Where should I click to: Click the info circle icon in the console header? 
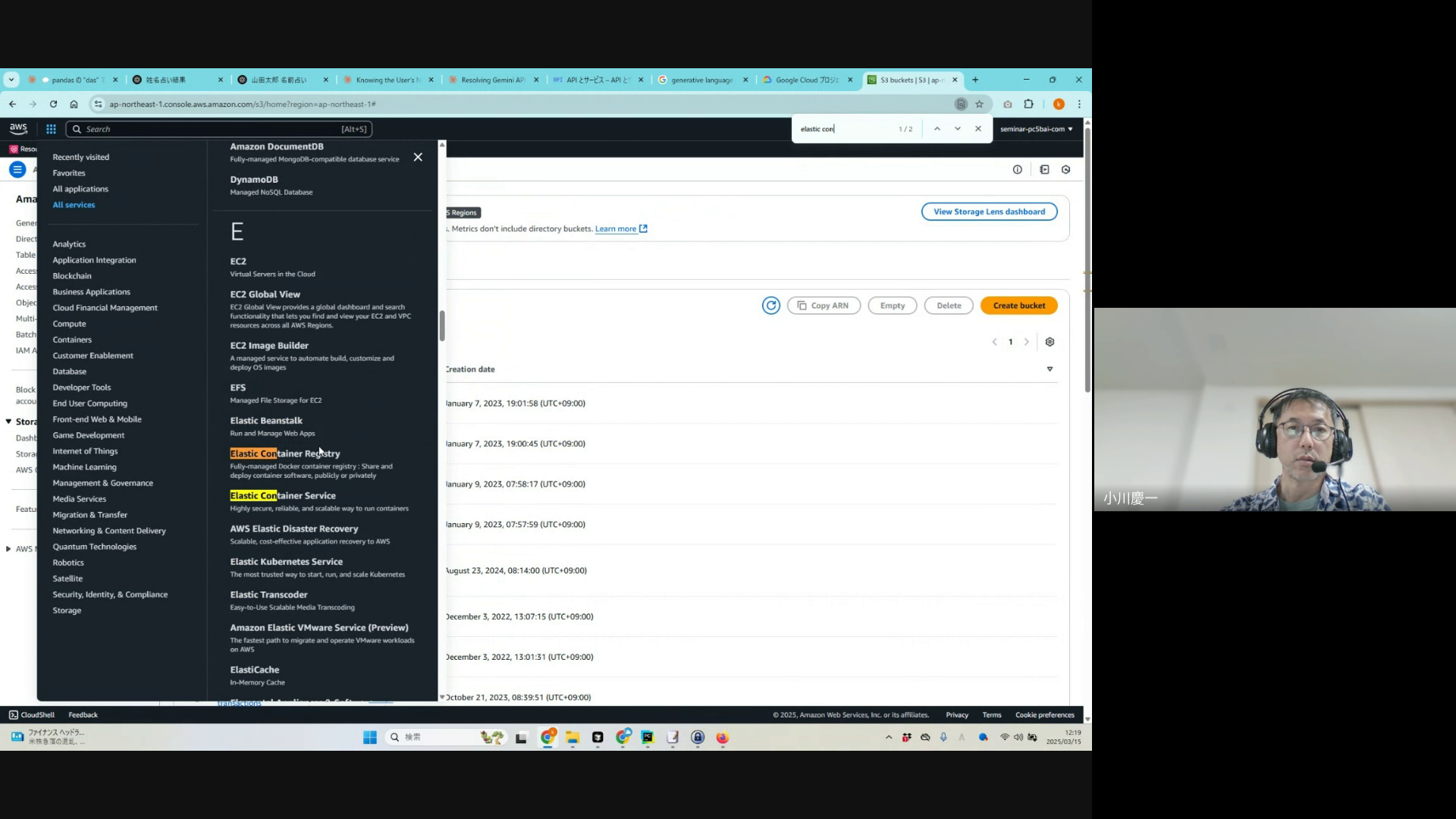pyautogui.click(x=1017, y=170)
